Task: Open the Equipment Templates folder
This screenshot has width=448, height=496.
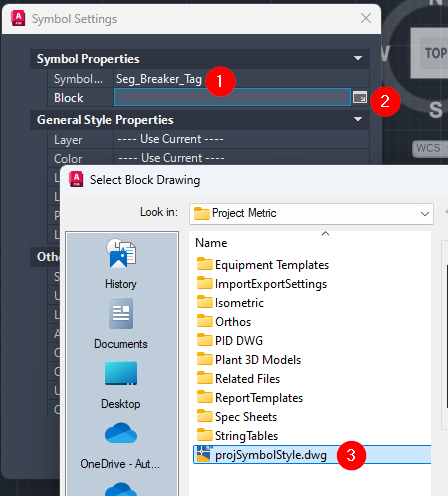Action: click(272, 265)
